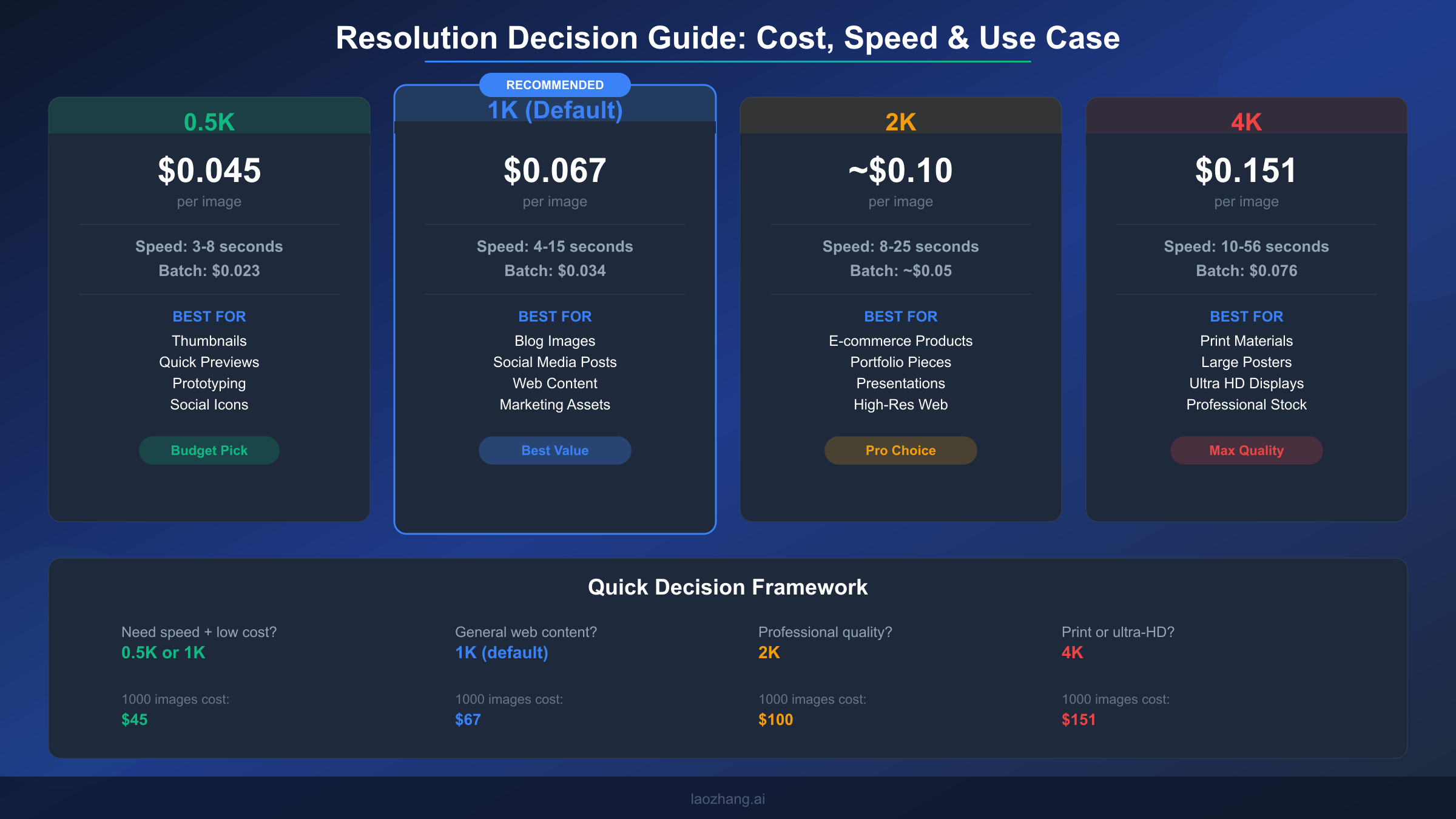This screenshot has height=819, width=1456.
Task: Click the $0.151 price on the 4K card
Action: click(x=1245, y=170)
